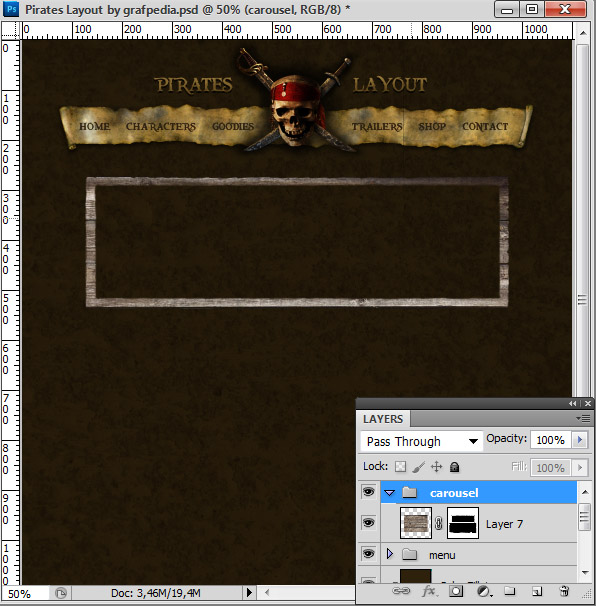Screen dimensions: 596x606
Task: Click the Photoshop Ps icon in title bar
Action: tap(11, 9)
